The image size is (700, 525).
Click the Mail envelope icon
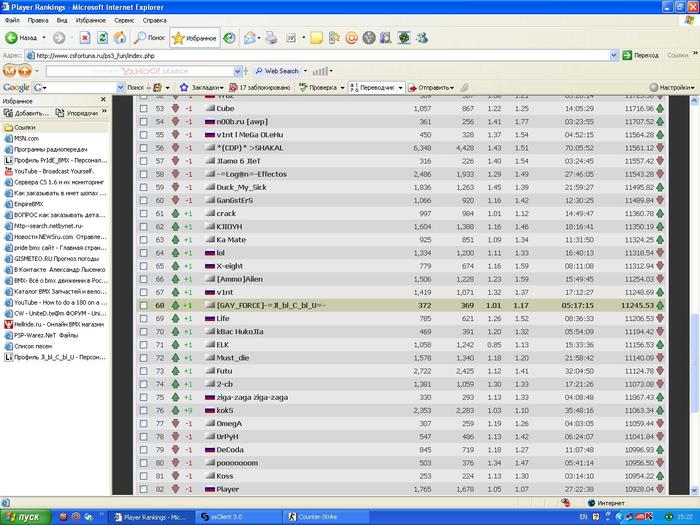point(249,38)
